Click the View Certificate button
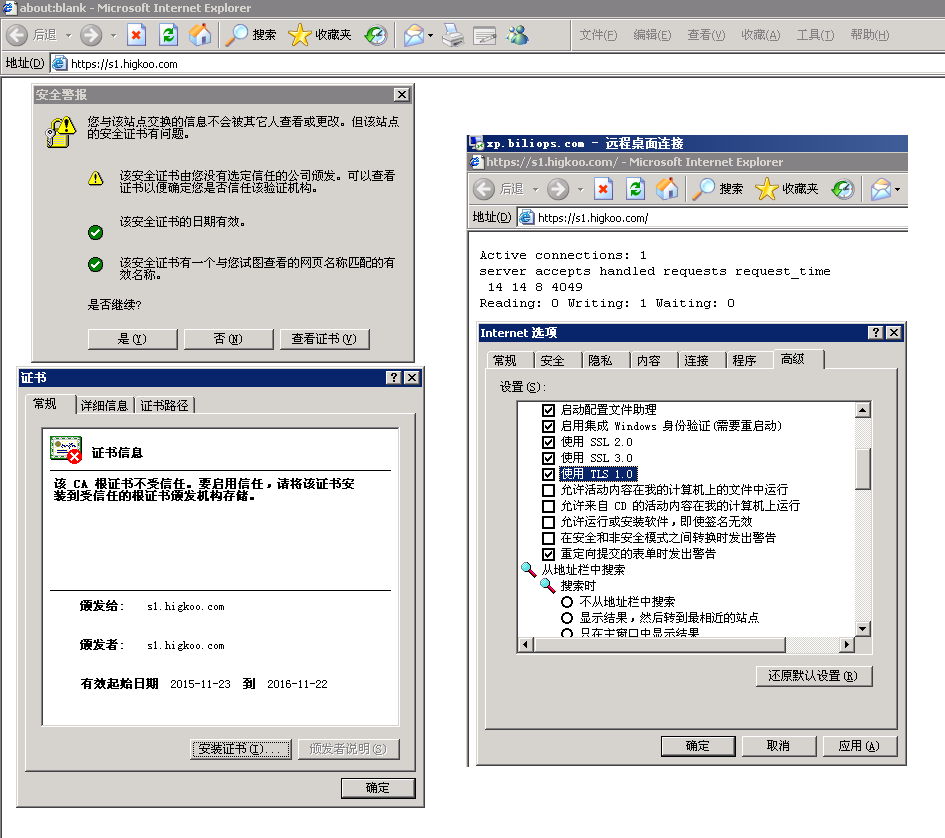Screen dimensions: 945x838 (x=324, y=339)
